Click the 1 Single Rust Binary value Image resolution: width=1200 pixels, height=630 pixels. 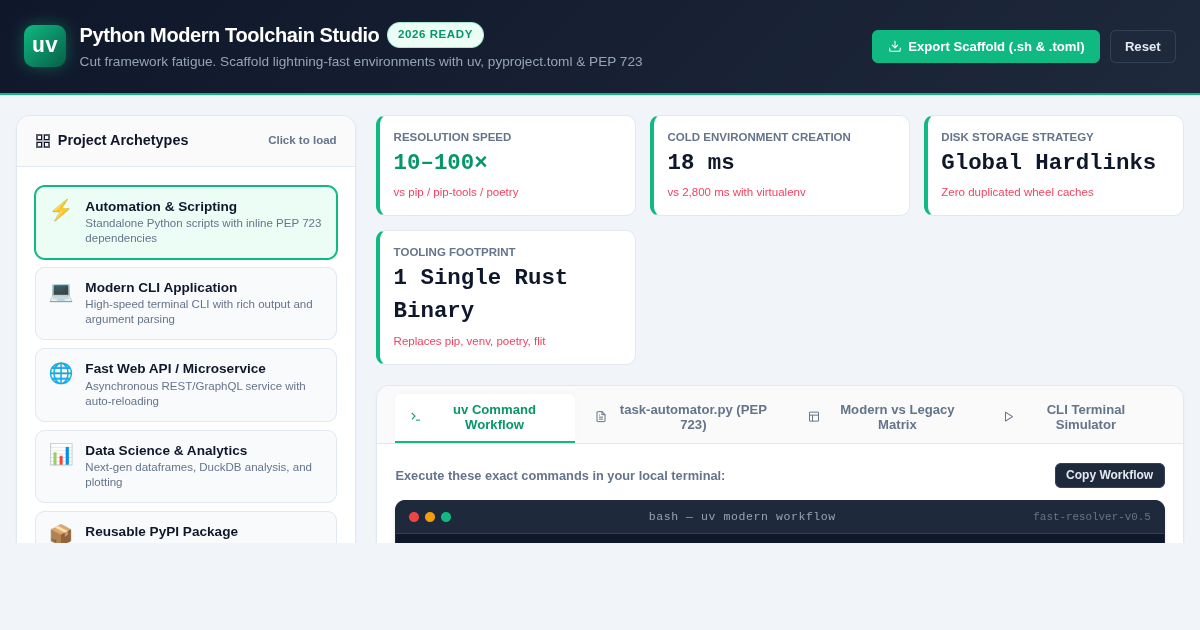click(x=481, y=294)
